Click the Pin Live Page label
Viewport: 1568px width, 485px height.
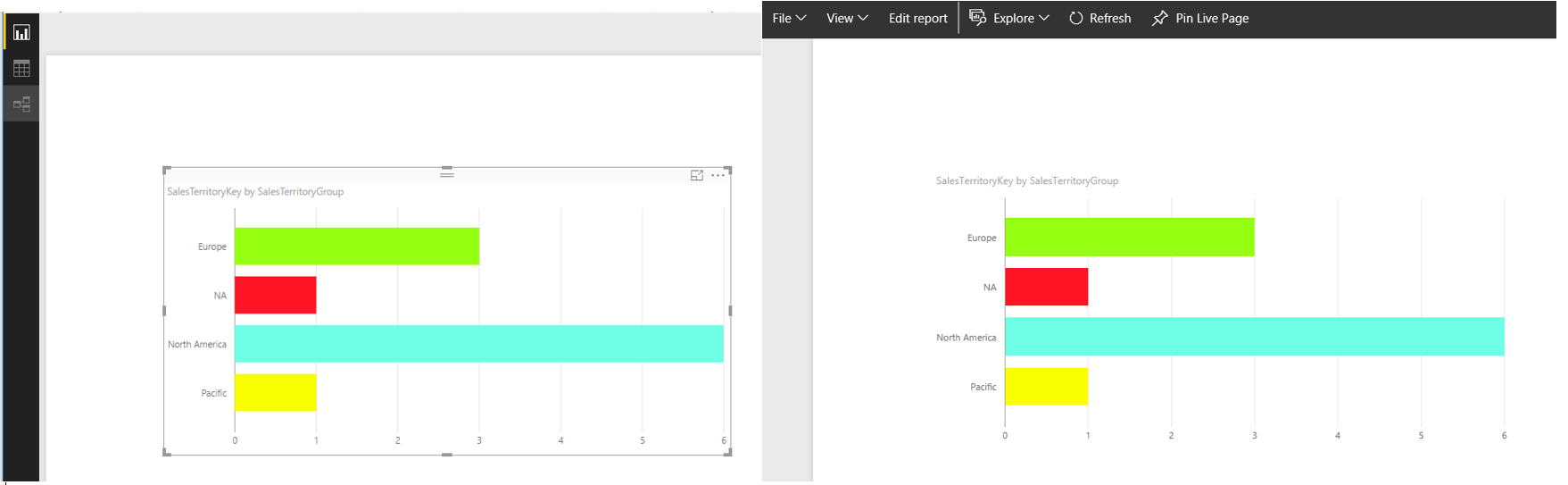point(1212,18)
